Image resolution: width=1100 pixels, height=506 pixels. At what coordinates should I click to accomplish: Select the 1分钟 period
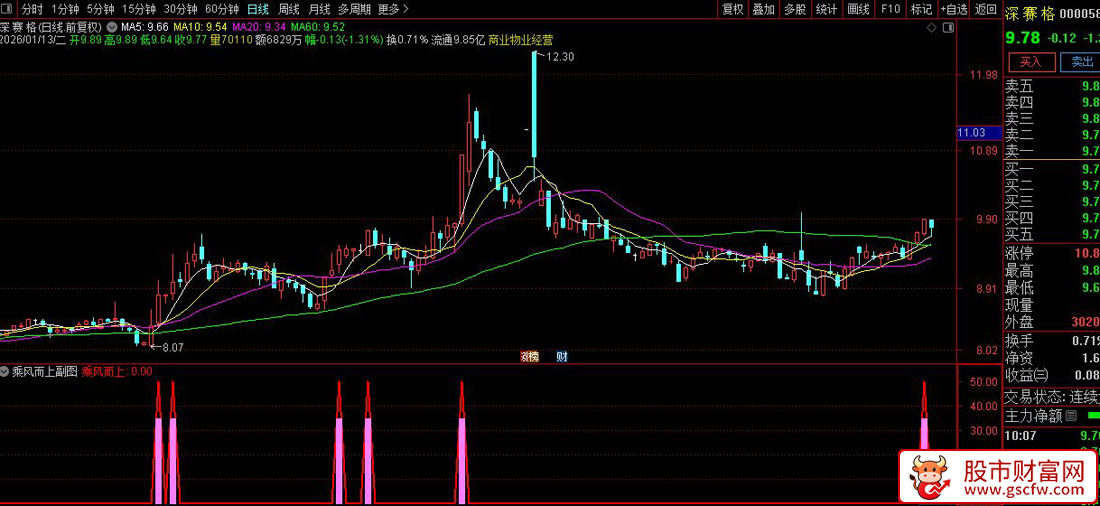click(65, 9)
